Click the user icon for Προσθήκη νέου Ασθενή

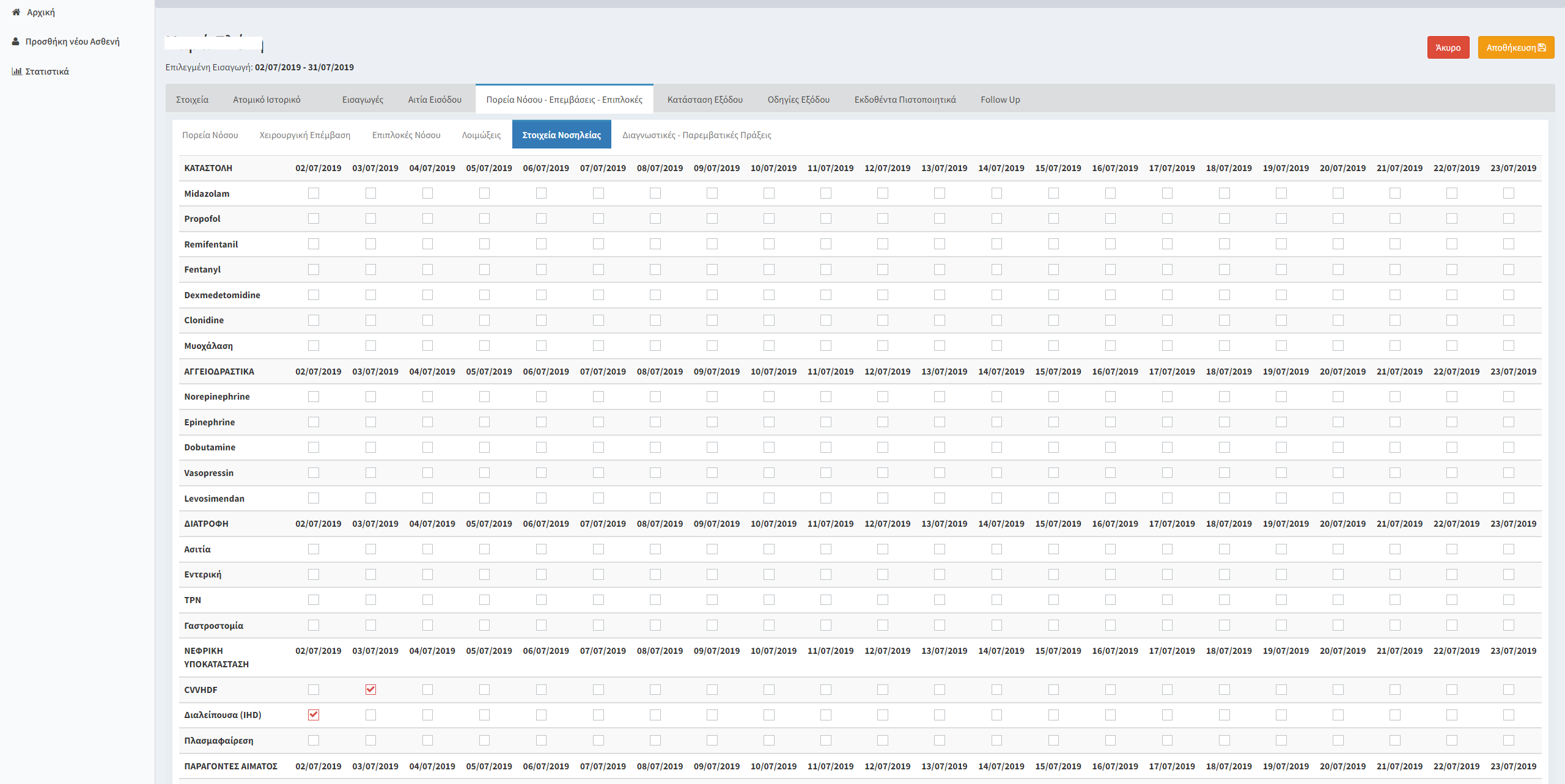click(16, 42)
